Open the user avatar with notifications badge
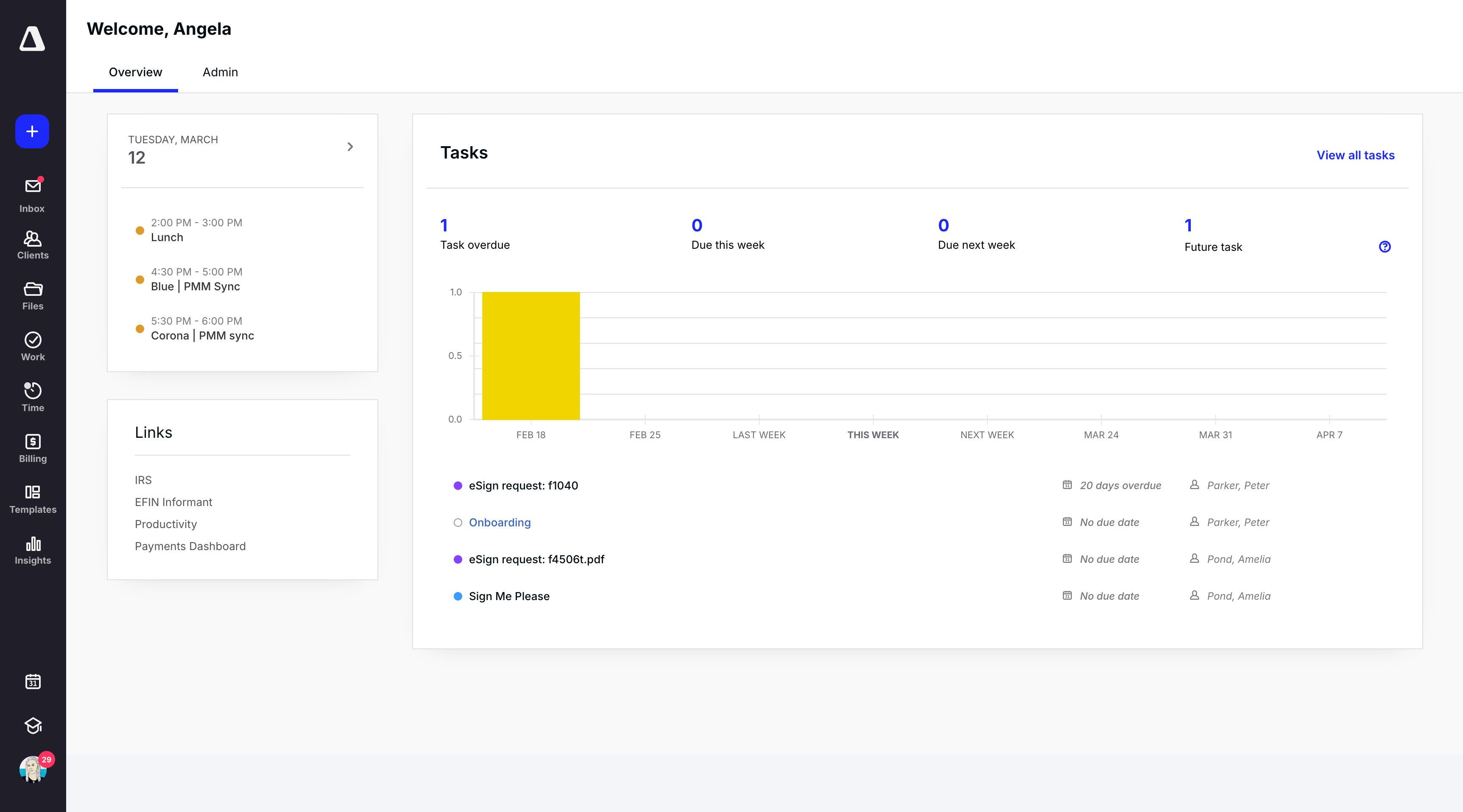 click(x=32, y=770)
